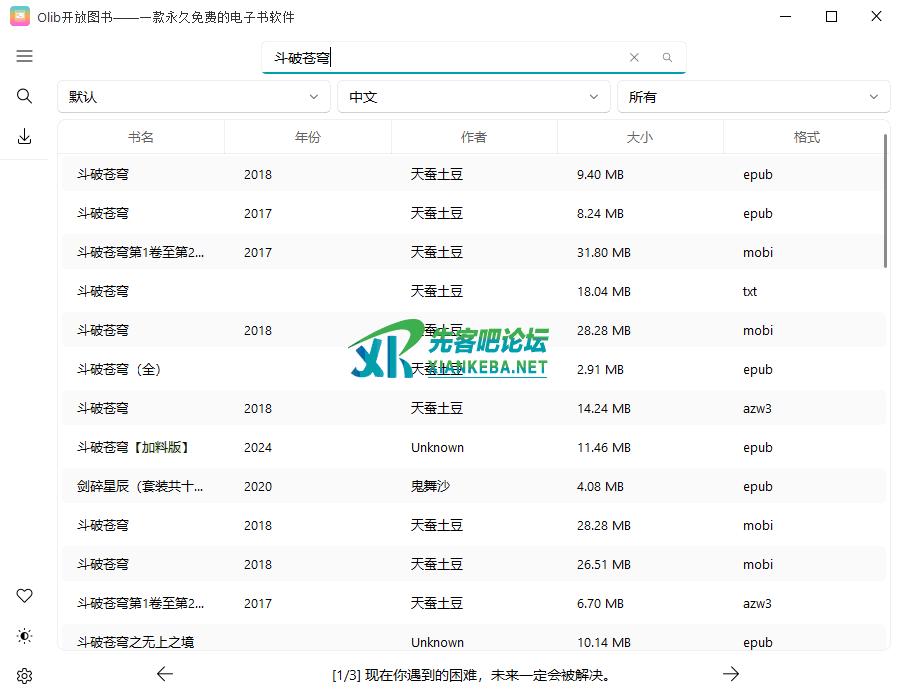Open the downloads page icon
This screenshot has height=700, width=900.
25,137
